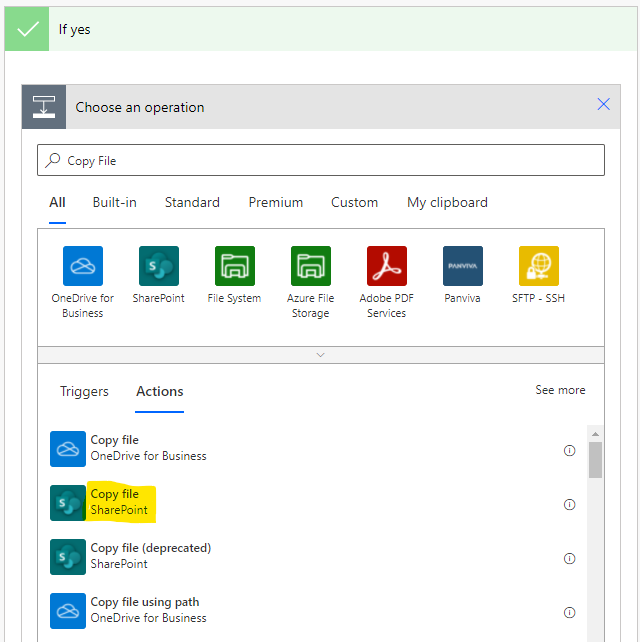The height and width of the screenshot is (642, 640).
Task: Click the Copy File search field
Action: (321, 160)
